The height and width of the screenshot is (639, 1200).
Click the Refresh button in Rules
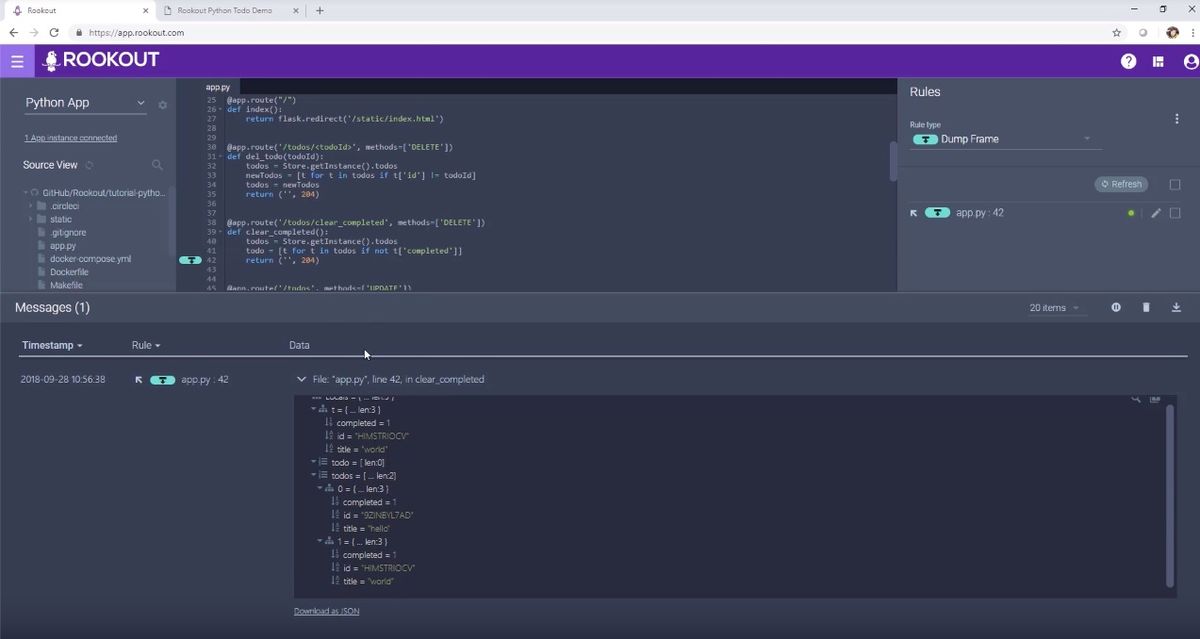coord(1120,184)
